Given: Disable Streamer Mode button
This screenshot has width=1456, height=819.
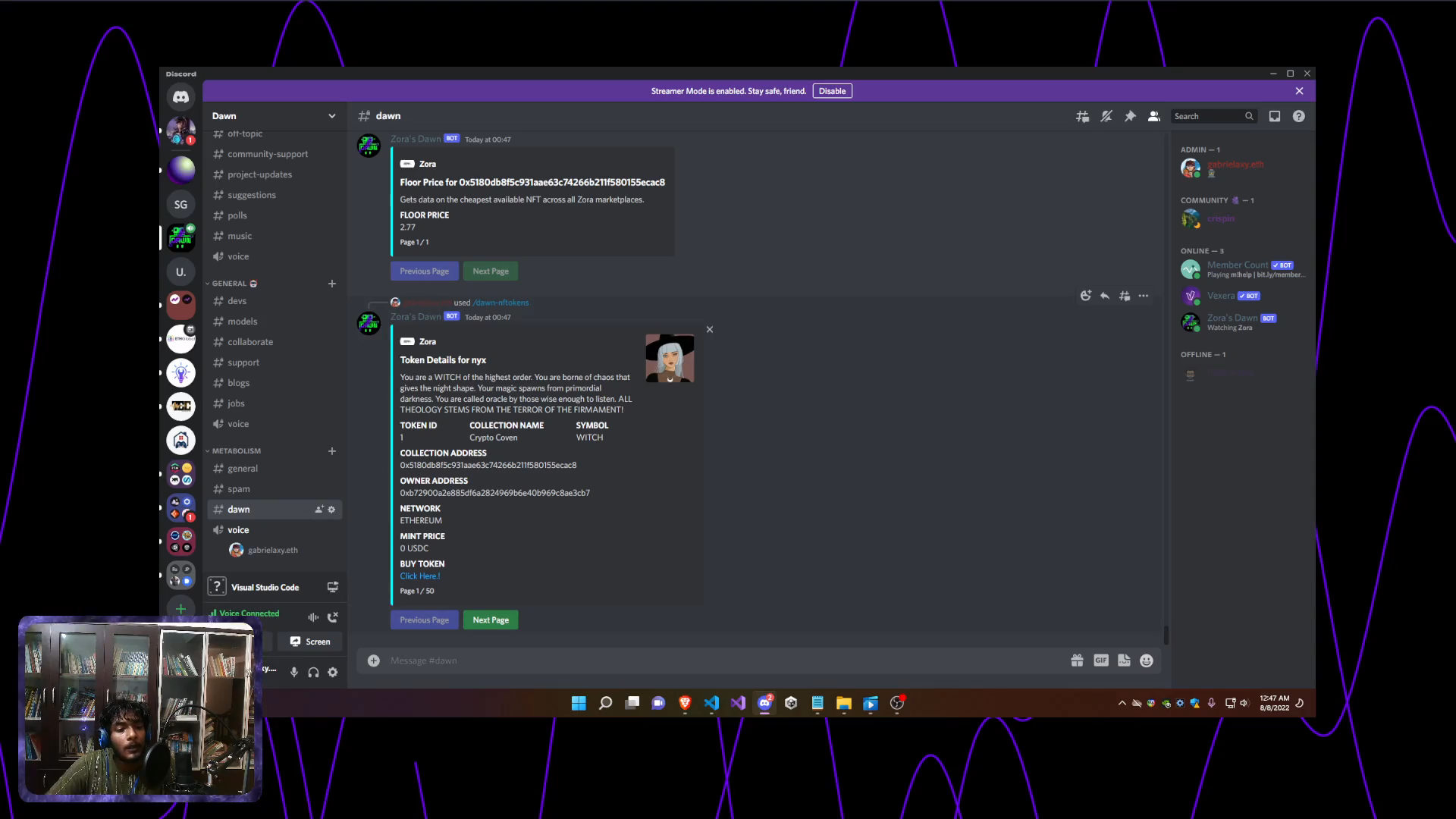Looking at the screenshot, I should point(832,91).
